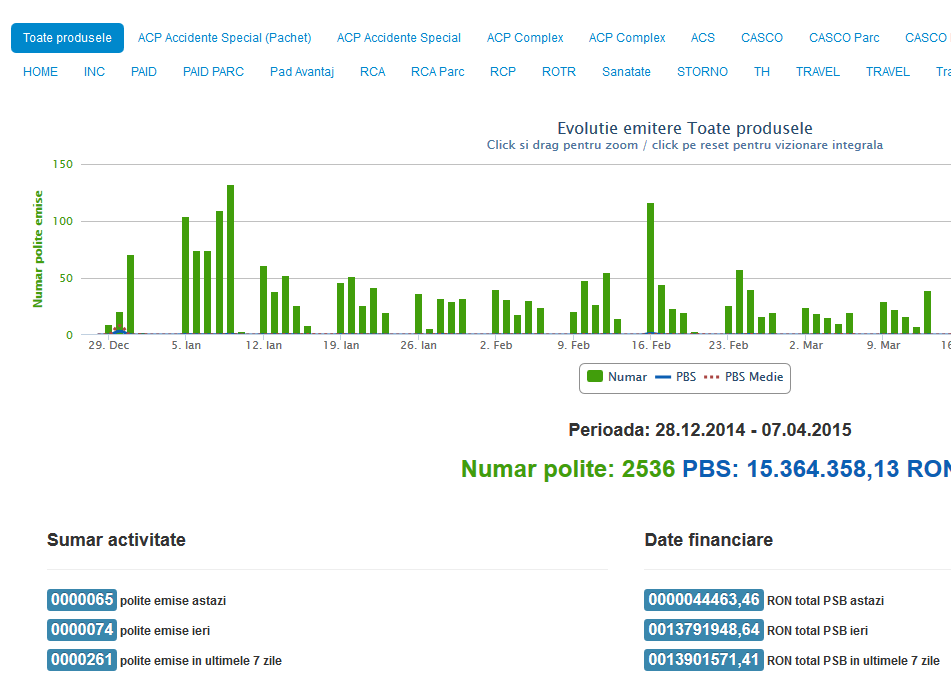Click the tall green bar above 16. Feb
951x676 pixels.
(x=650, y=269)
